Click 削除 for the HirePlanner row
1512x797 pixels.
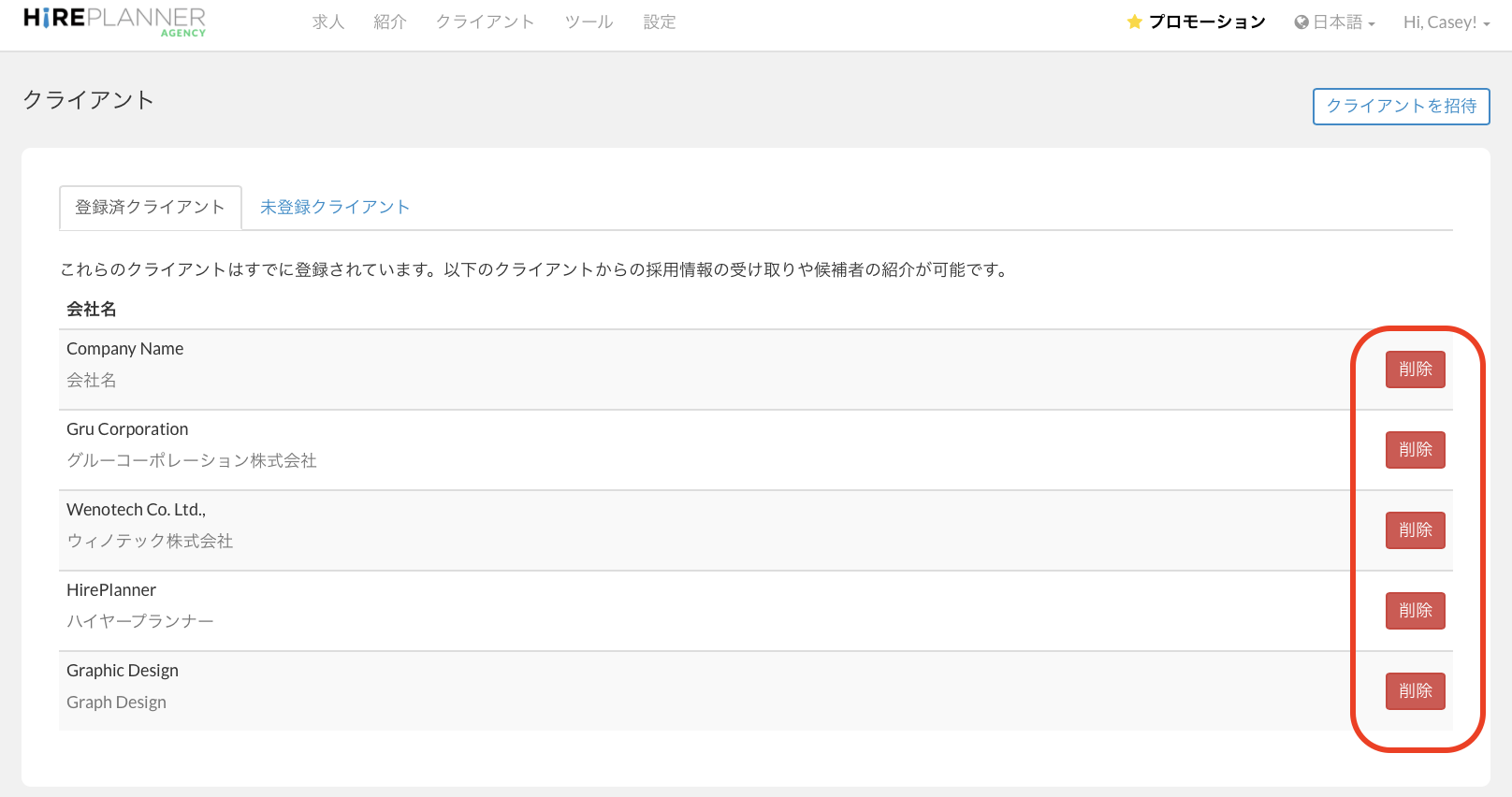click(1415, 611)
